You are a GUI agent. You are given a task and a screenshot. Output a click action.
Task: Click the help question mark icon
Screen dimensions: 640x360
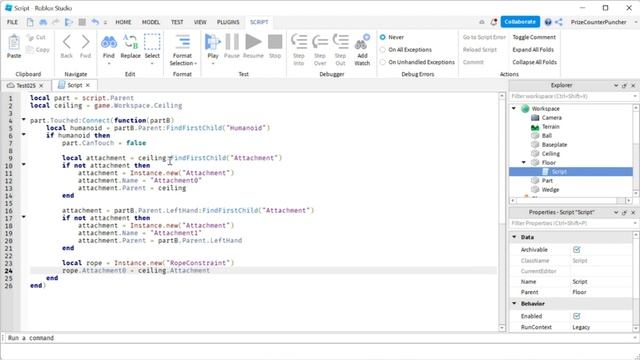548,22
